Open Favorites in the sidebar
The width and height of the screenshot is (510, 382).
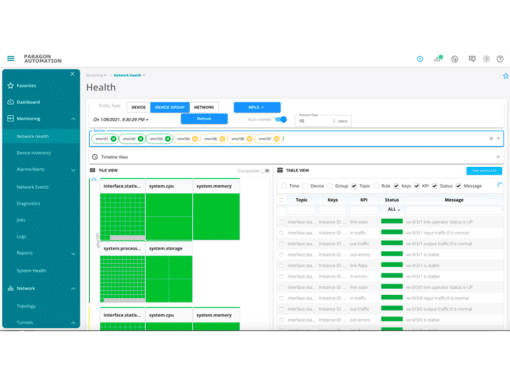(x=26, y=86)
